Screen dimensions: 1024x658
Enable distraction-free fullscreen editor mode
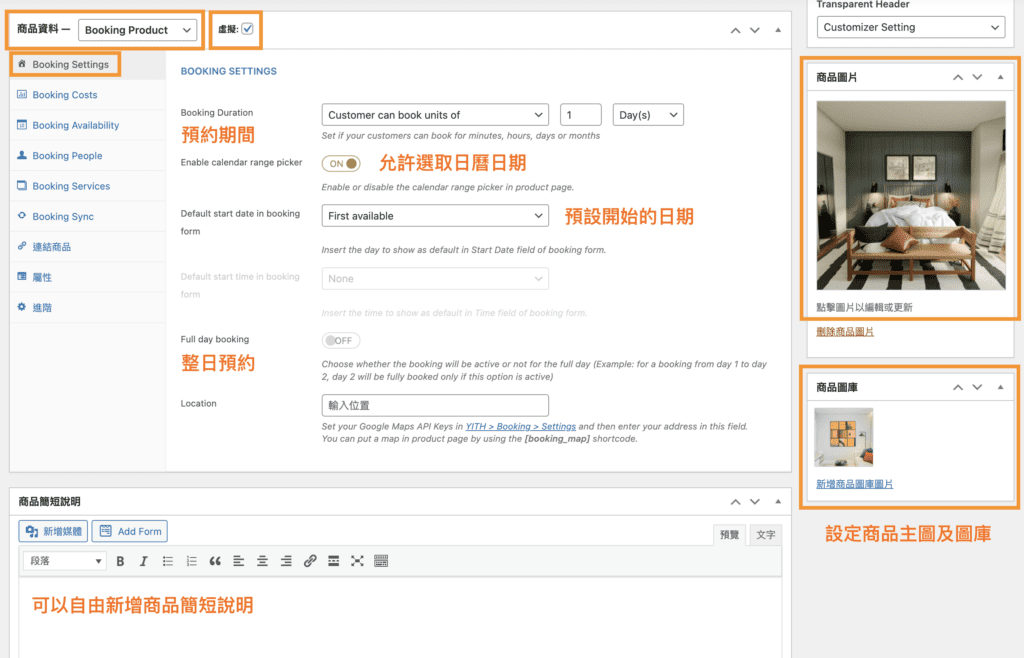click(357, 561)
